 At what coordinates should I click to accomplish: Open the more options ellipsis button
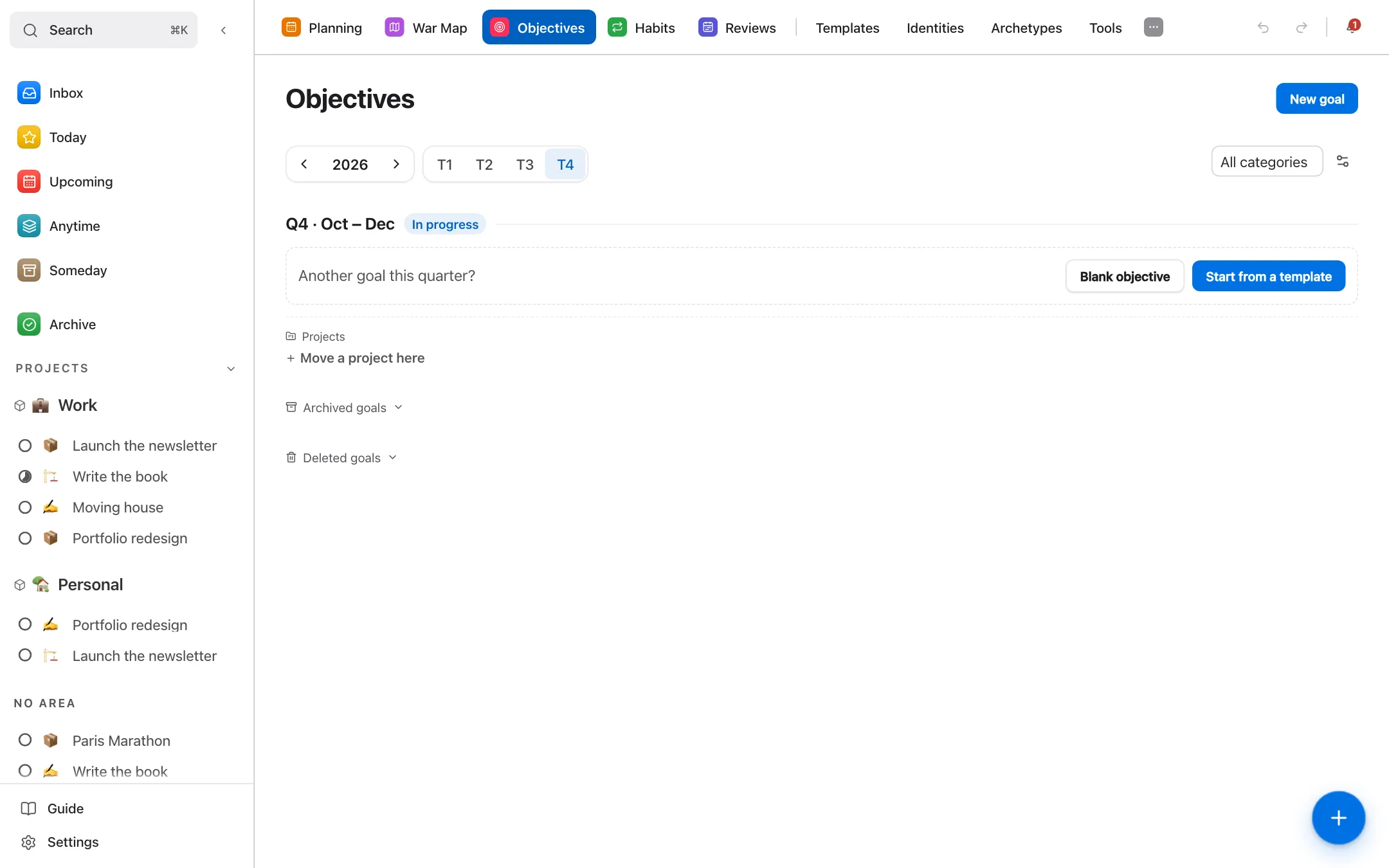click(1153, 28)
